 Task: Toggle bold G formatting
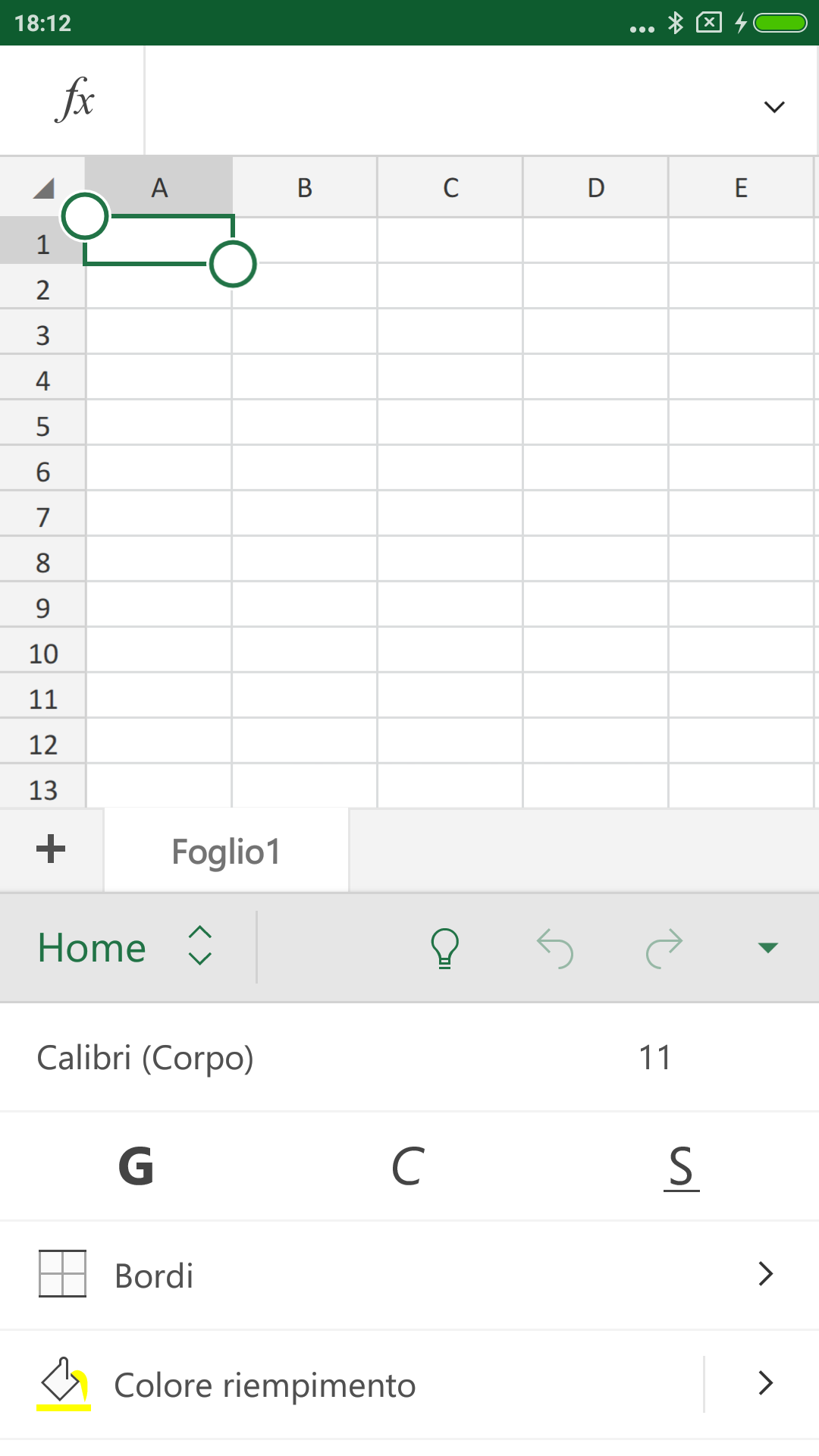(136, 1166)
